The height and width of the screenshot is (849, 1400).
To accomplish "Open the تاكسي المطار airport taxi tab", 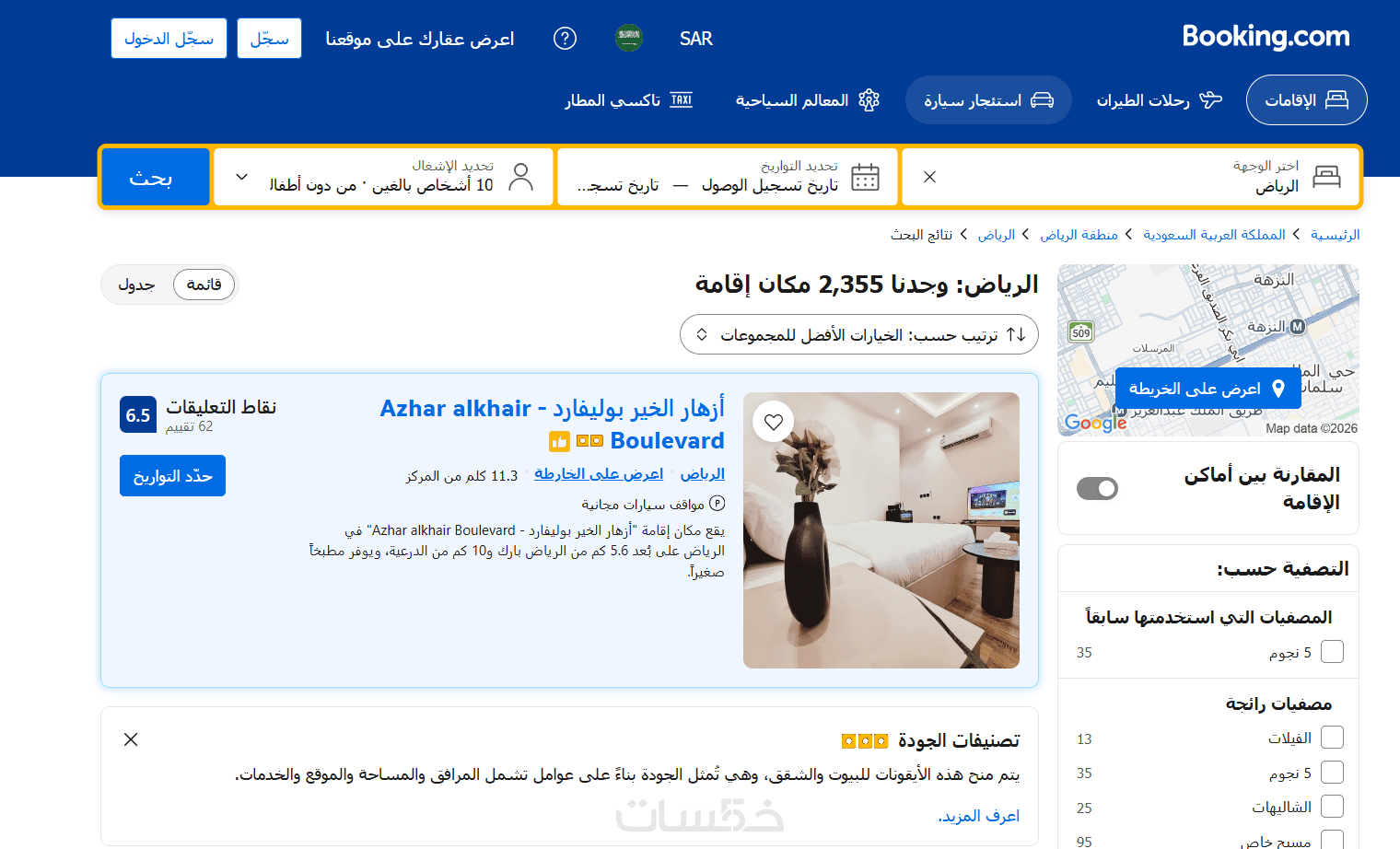I will (629, 99).
